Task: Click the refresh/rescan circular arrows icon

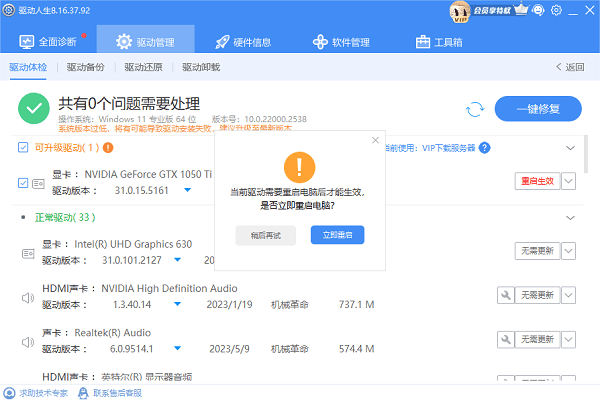Action: [476, 109]
